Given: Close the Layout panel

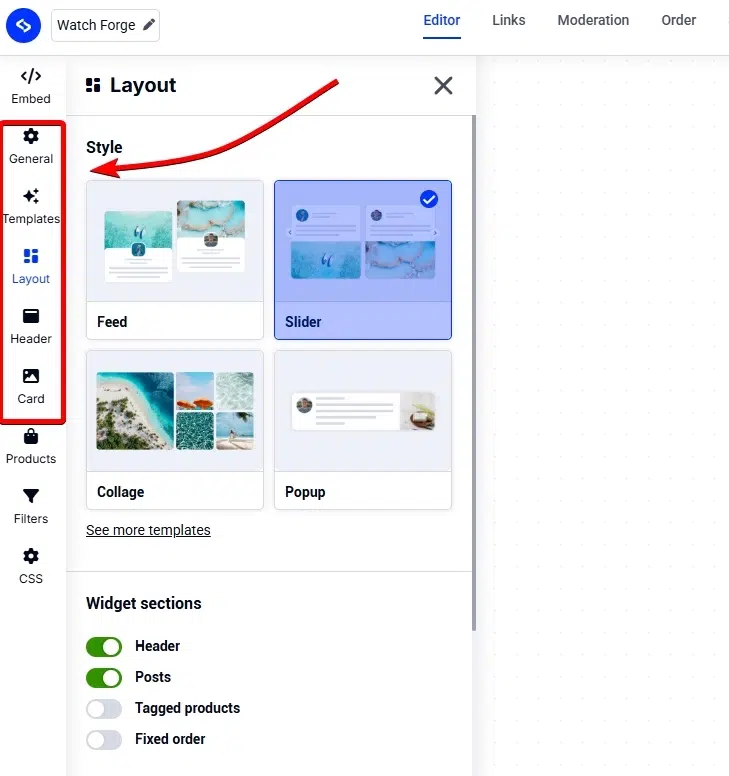Looking at the screenshot, I should [443, 86].
